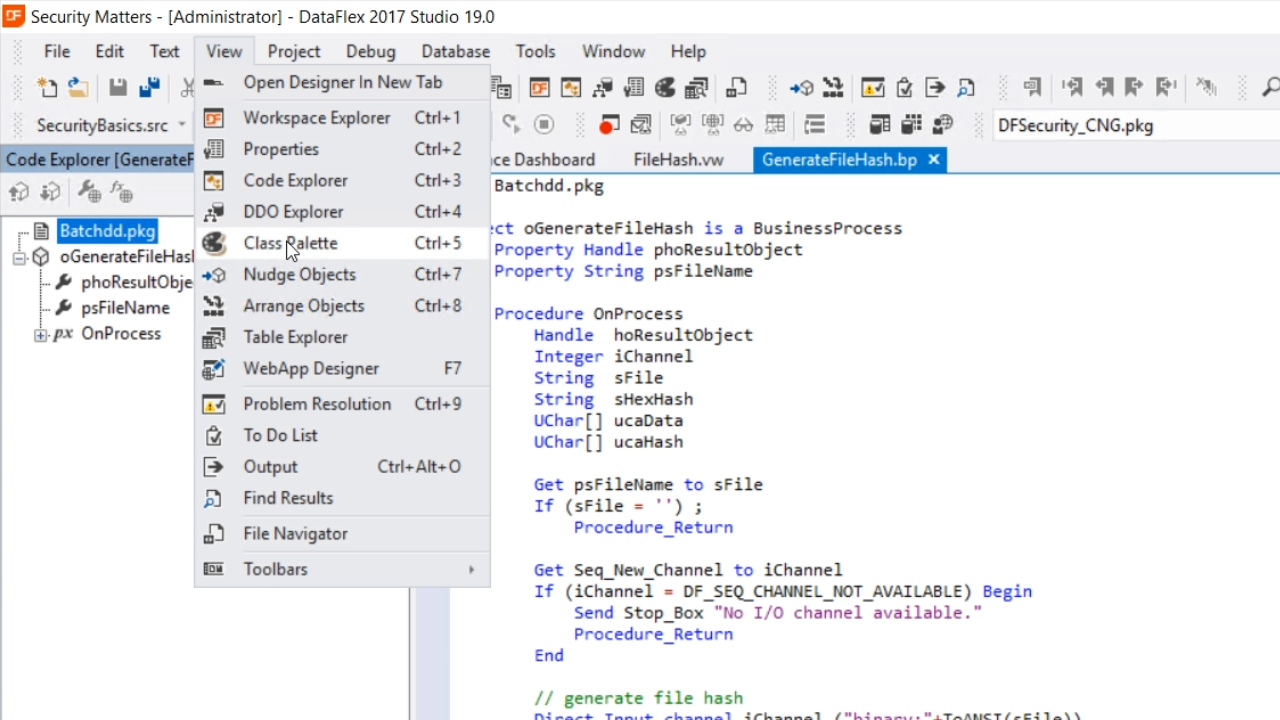Close the GenerateFileHash.bp tab
This screenshot has width=1280, height=720.
934,160
